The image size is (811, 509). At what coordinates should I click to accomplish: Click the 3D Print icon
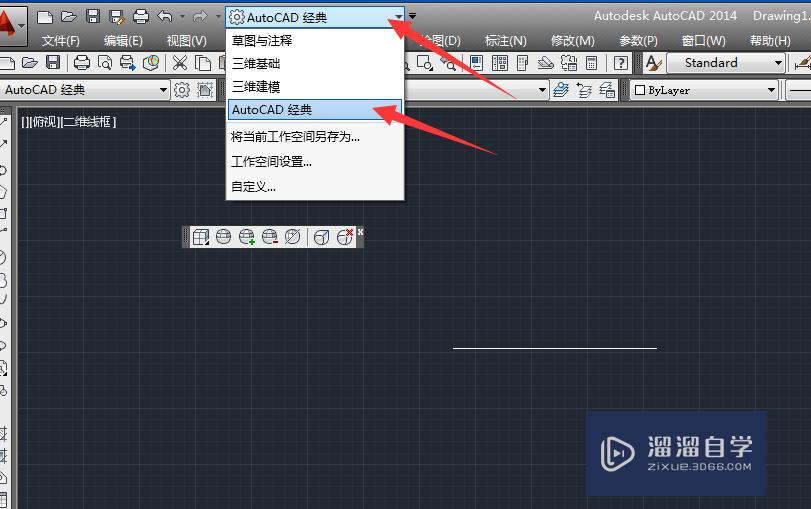(x=151, y=63)
